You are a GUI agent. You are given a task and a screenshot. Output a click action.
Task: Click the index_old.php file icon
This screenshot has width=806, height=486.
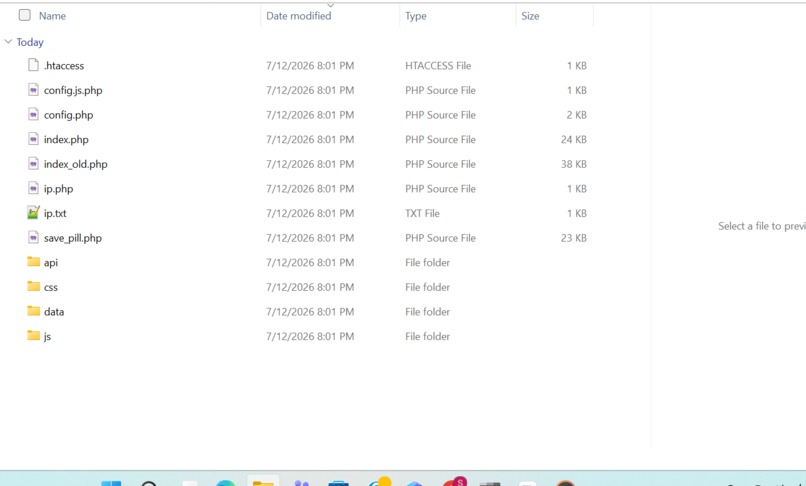tap(33, 164)
